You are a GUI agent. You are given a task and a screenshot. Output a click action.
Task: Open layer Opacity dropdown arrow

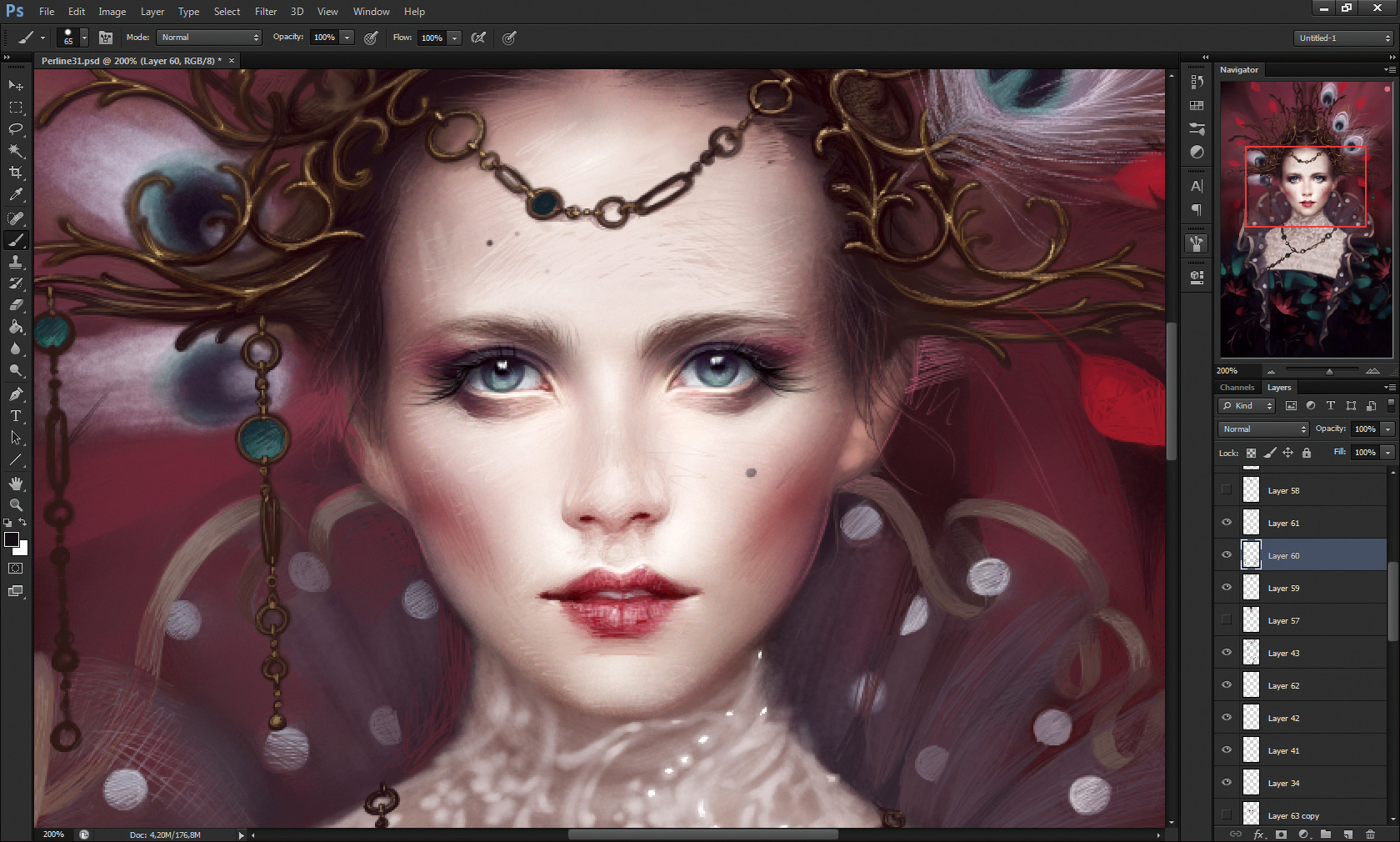click(x=1387, y=429)
